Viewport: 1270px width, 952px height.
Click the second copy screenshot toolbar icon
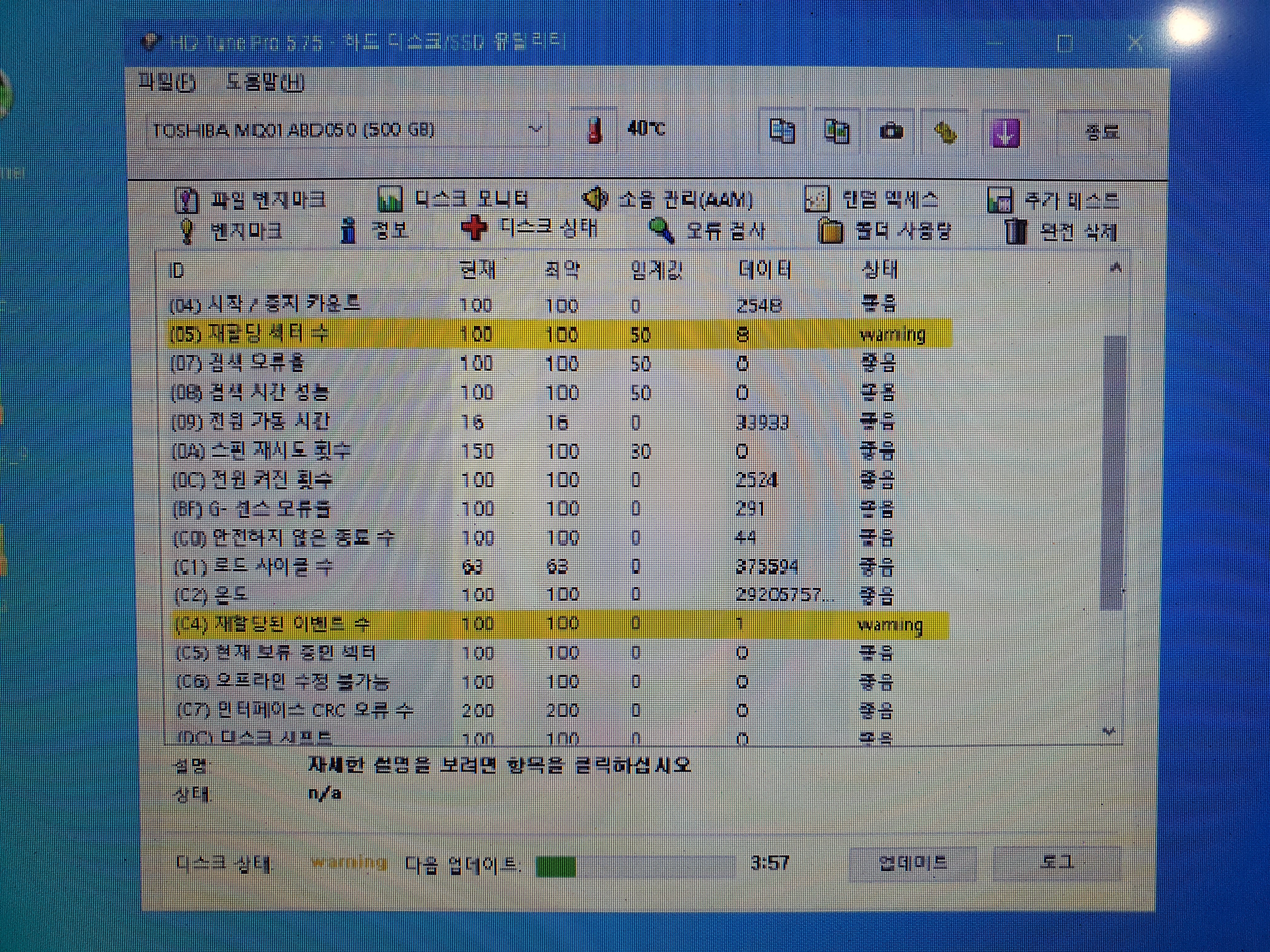click(x=837, y=131)
